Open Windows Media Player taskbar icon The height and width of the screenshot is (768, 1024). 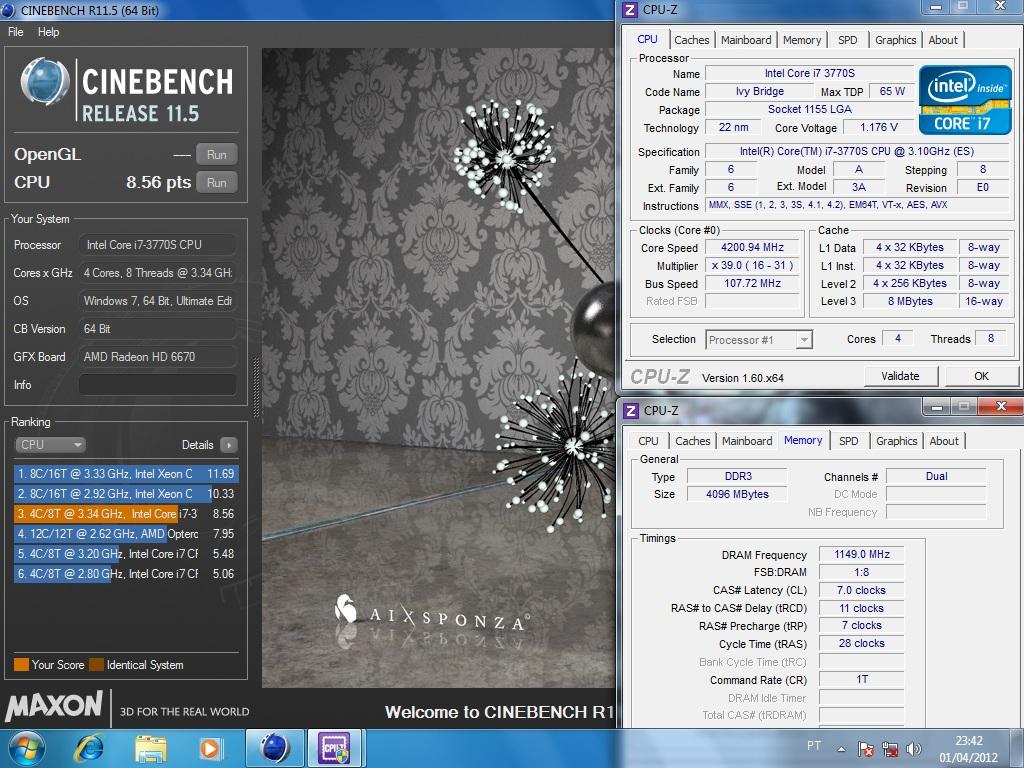210,748
